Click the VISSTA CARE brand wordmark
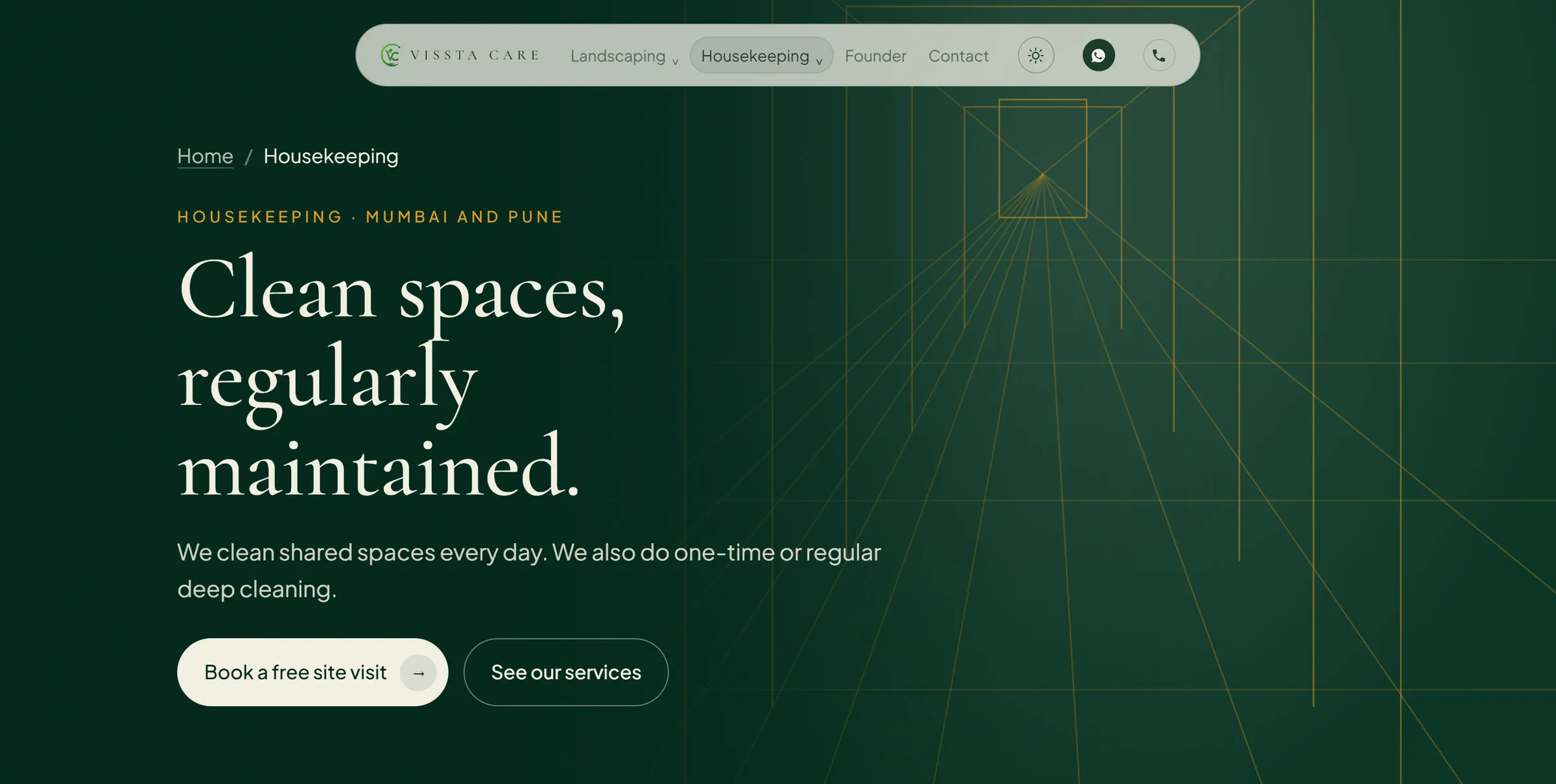 click(x=475, y=56)
